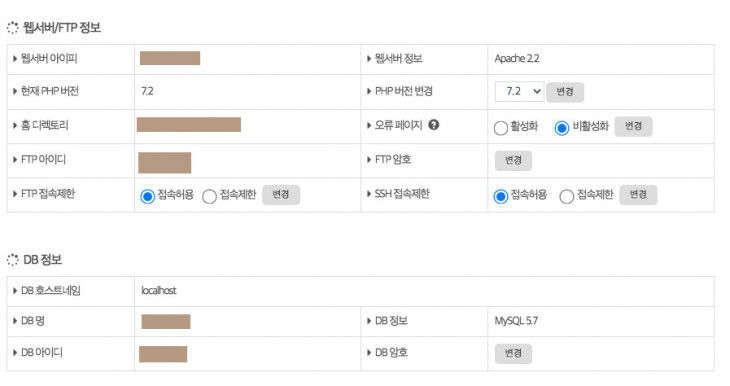The image size is (730, 386).
Task: Select 비활성화 radio for error page
Action: coord(561,128)
